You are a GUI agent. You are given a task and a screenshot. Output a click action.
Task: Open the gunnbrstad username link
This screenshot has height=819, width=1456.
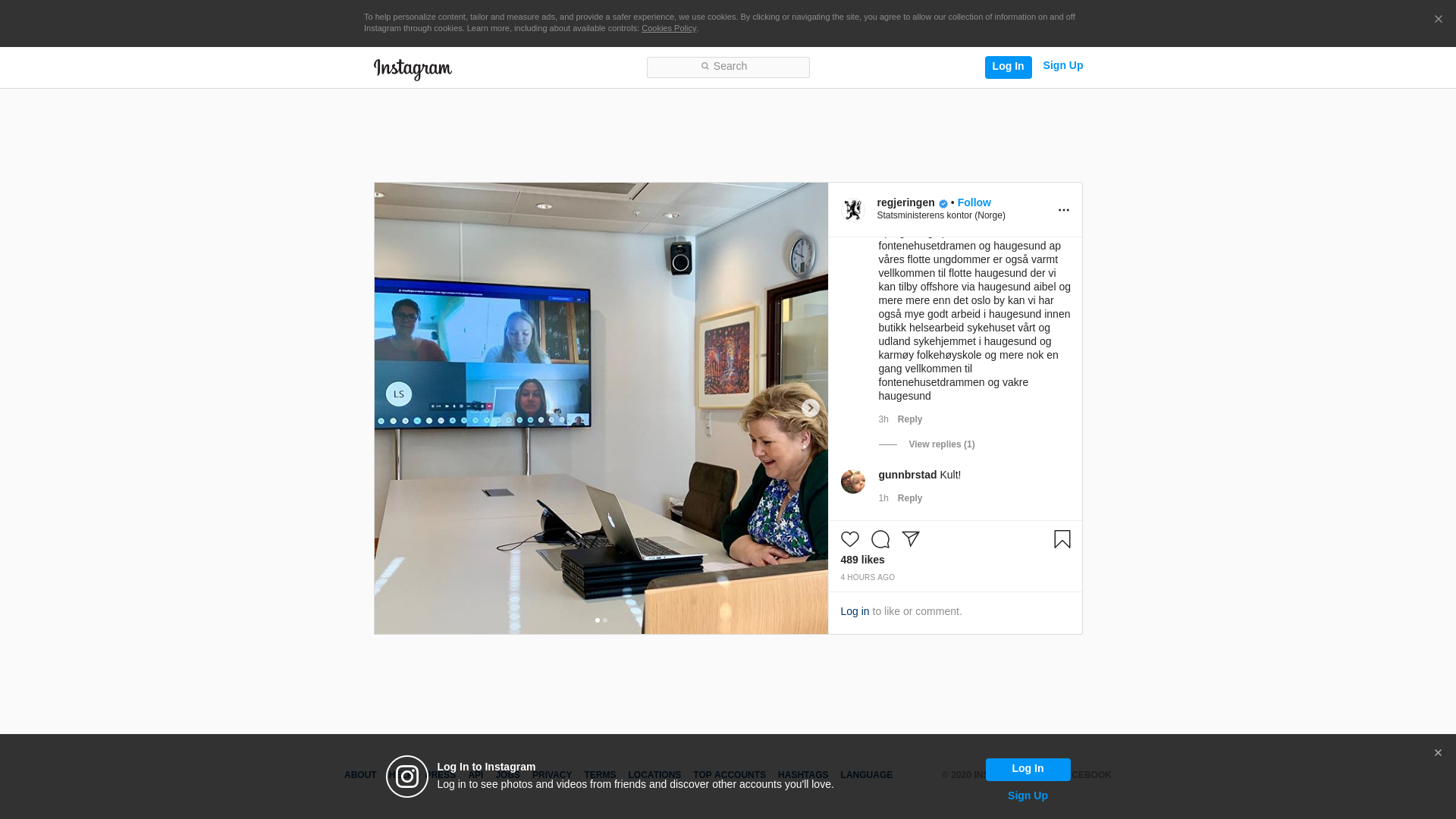[908, 475]
